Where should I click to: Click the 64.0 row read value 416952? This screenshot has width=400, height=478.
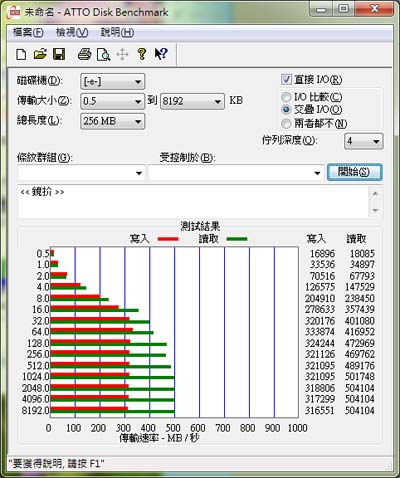(x=360, y=332)
